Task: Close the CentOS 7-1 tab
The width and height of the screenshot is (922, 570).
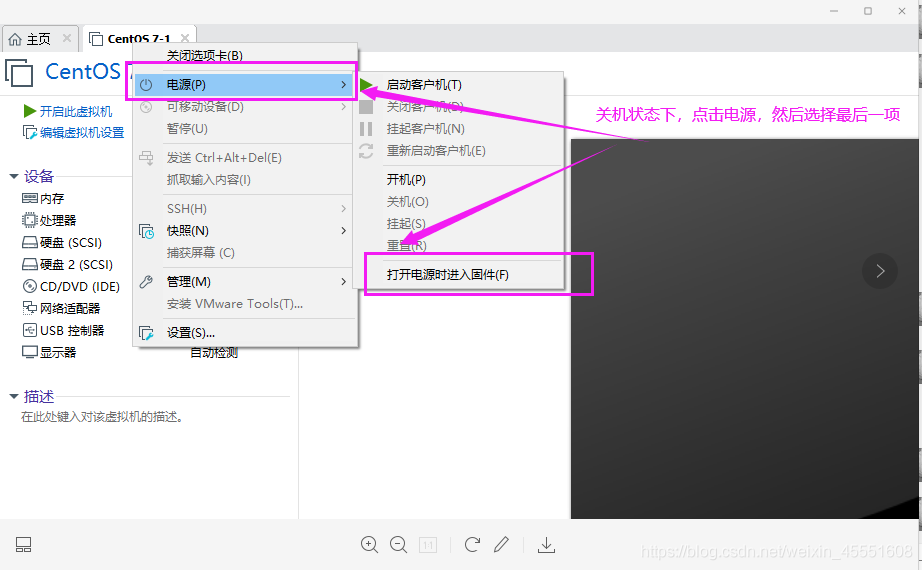Action: coord(185,38)
